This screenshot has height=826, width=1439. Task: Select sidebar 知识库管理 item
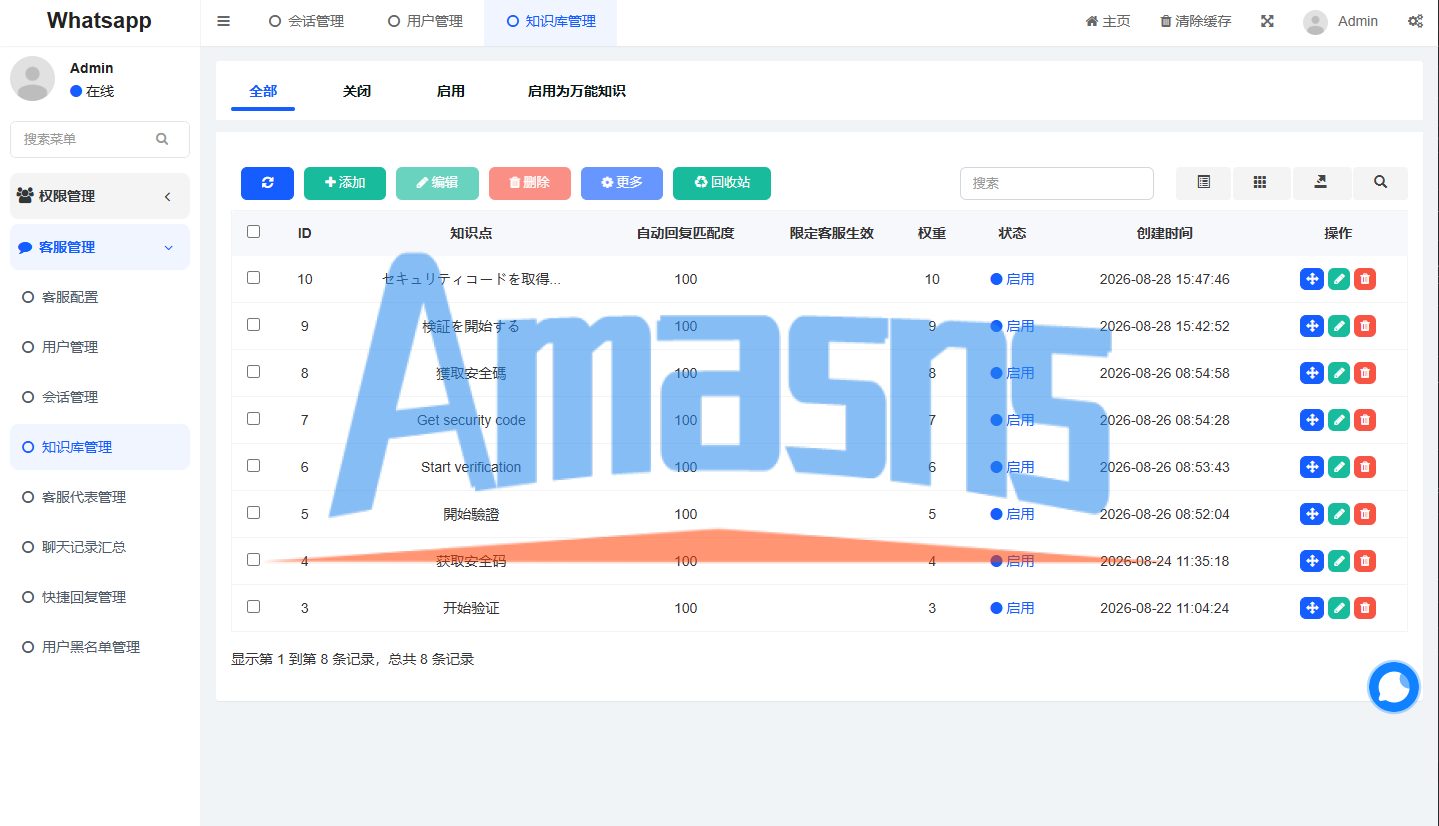(x=100, y=447)
